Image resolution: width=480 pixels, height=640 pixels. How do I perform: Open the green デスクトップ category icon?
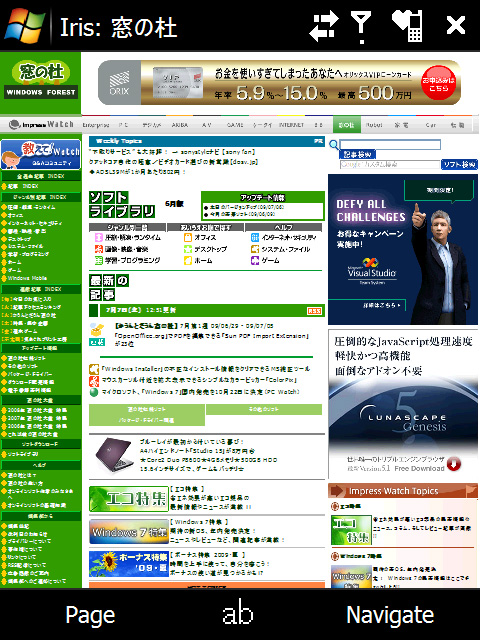pyautogui.click(x=188, y=249)
